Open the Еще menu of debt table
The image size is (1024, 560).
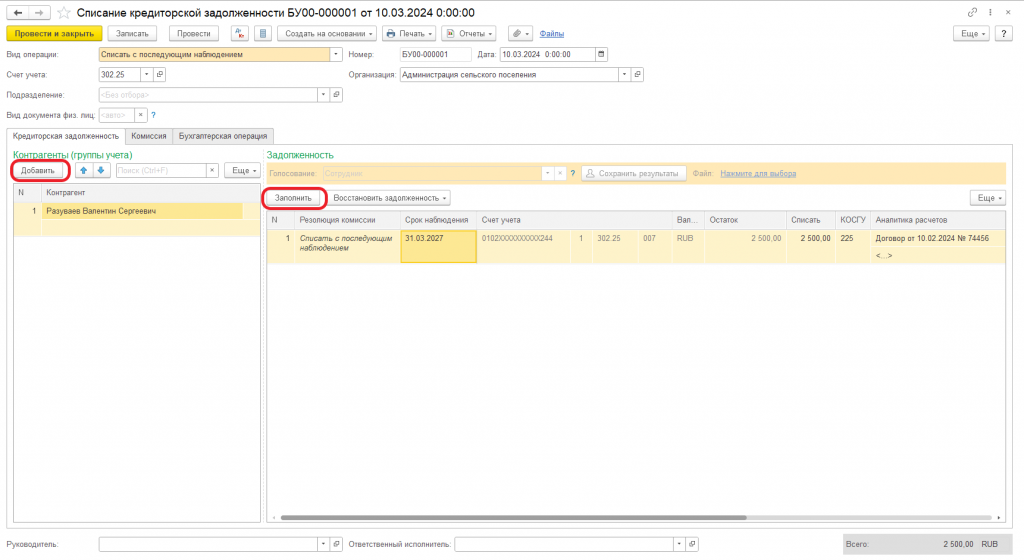[988, 198]
